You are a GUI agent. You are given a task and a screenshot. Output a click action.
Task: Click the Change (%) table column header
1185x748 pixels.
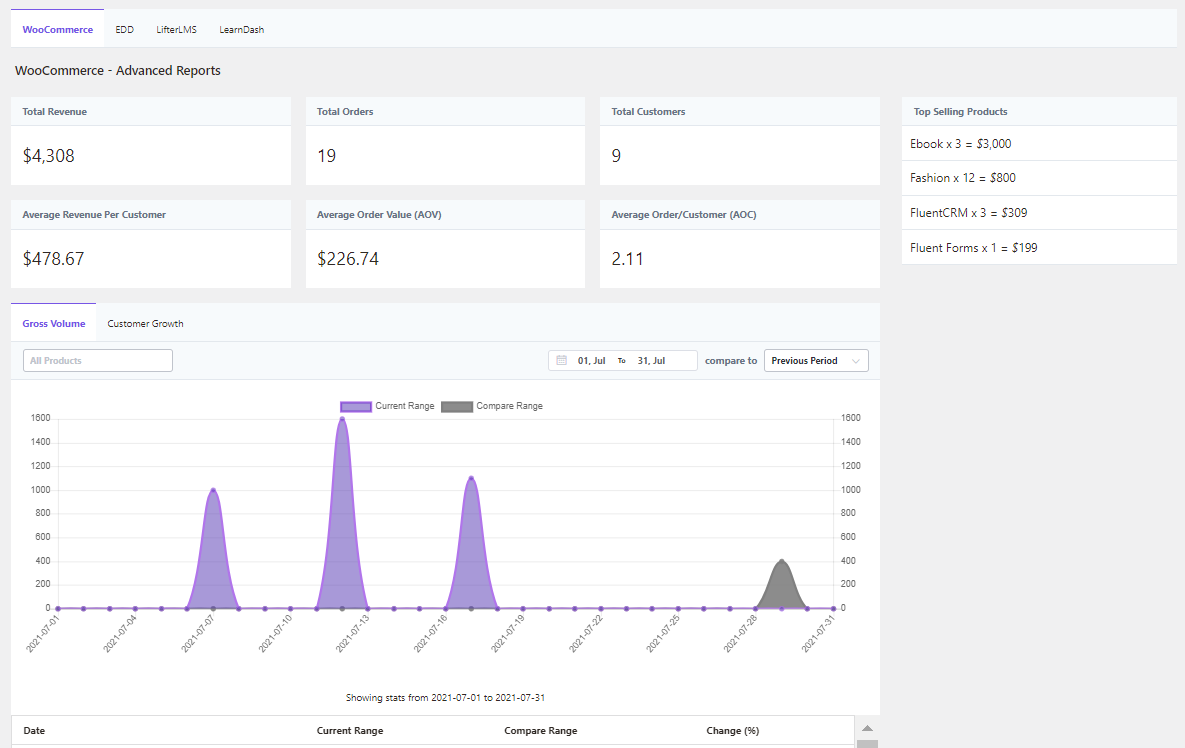(x=731, y=731)
